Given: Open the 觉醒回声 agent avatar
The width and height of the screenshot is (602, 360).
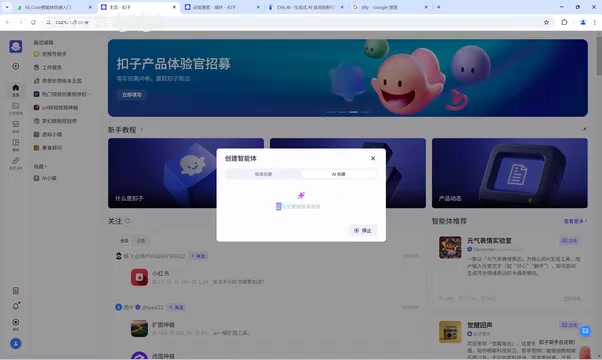Looking at the screenshot, I should 450,332.
